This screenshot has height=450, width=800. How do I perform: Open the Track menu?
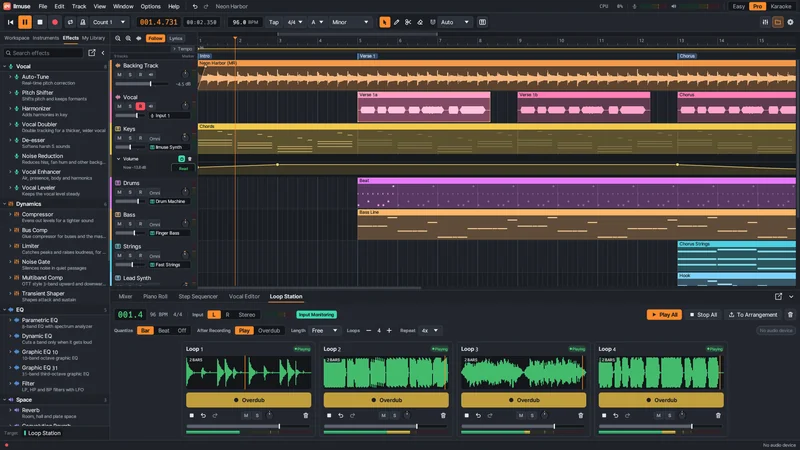click(79, 7)
